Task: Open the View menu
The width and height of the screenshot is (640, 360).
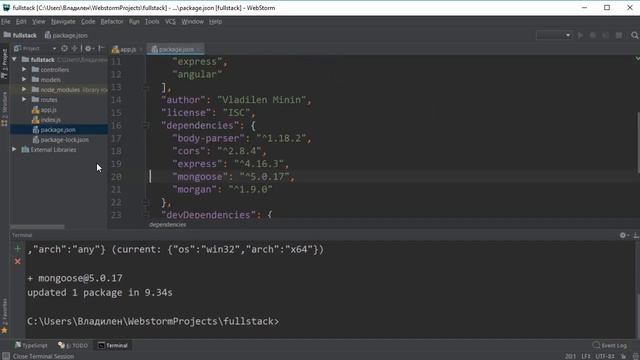Action: click(x=38, y=22)
